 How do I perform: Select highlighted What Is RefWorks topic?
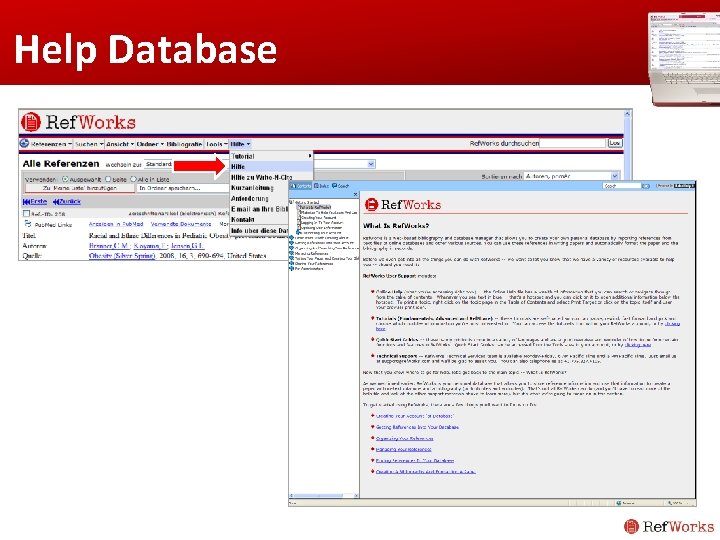(315, 207)
